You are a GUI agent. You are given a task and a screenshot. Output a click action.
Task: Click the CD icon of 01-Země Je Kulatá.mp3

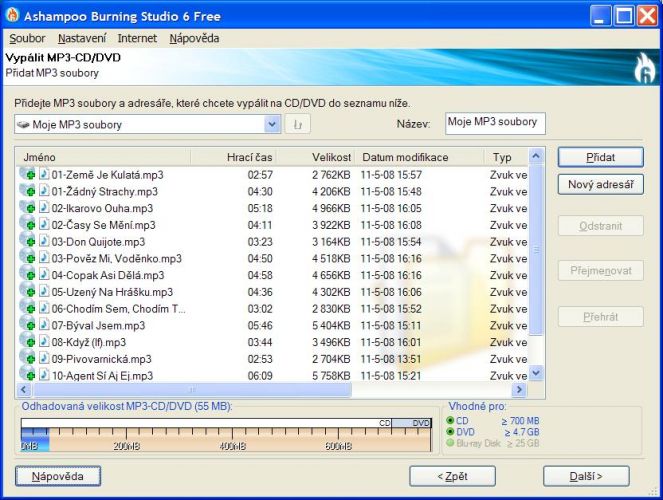[27, 174]
